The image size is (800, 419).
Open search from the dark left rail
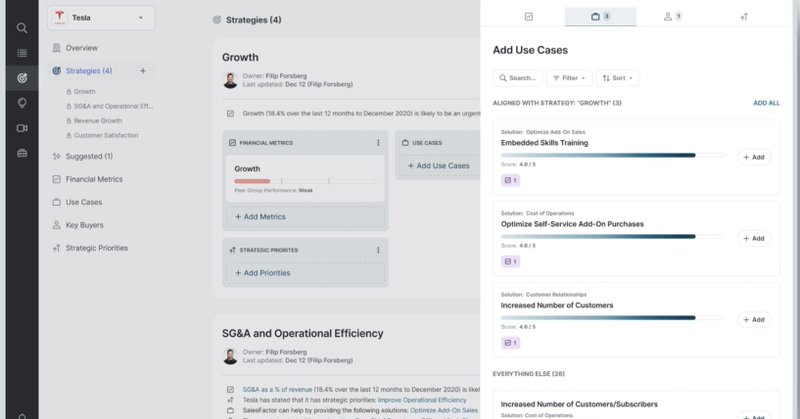point(21,28)
